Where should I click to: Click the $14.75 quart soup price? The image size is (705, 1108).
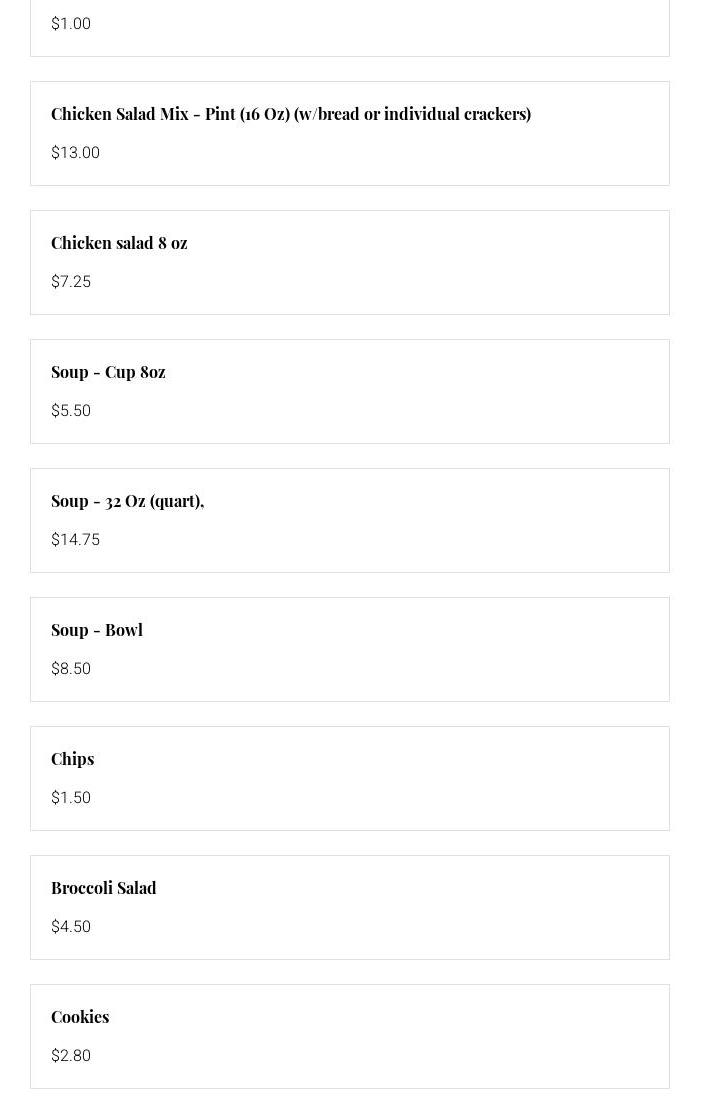click(x=75, y=540)
